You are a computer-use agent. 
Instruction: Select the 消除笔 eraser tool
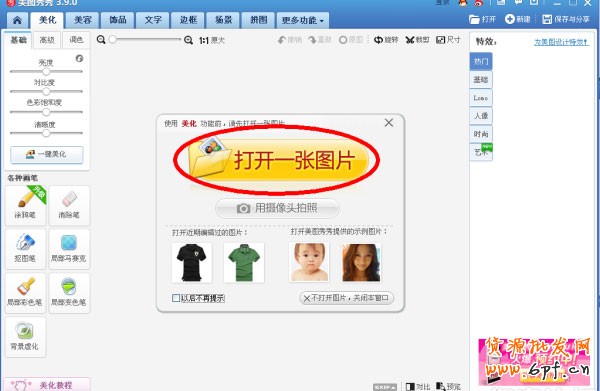(69, 205)
